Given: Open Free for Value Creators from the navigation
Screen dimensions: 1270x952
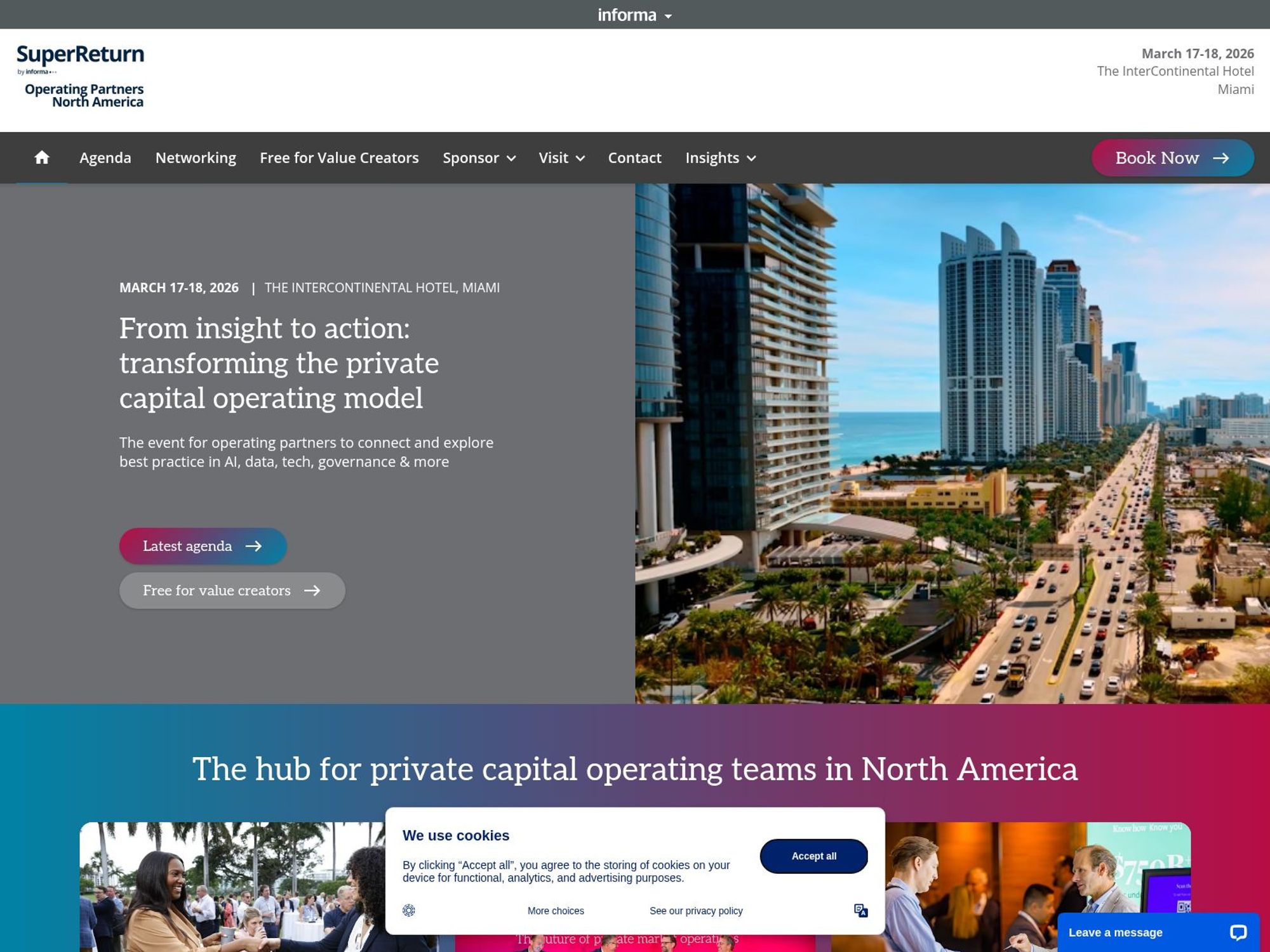Looking at the screenshot, I should click(x=338, y=158).
